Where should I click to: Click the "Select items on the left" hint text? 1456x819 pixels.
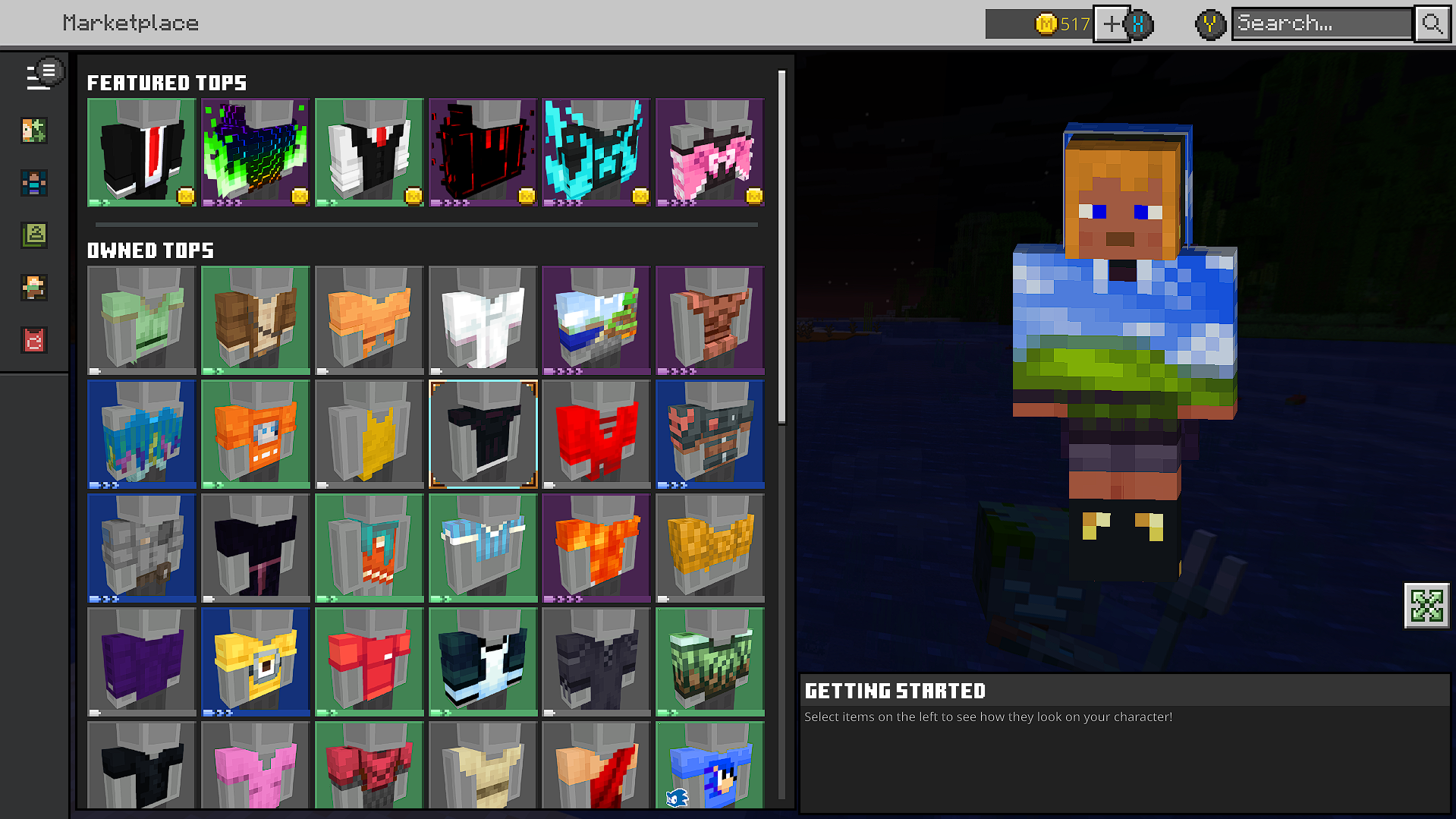click(x=988, y=717)
